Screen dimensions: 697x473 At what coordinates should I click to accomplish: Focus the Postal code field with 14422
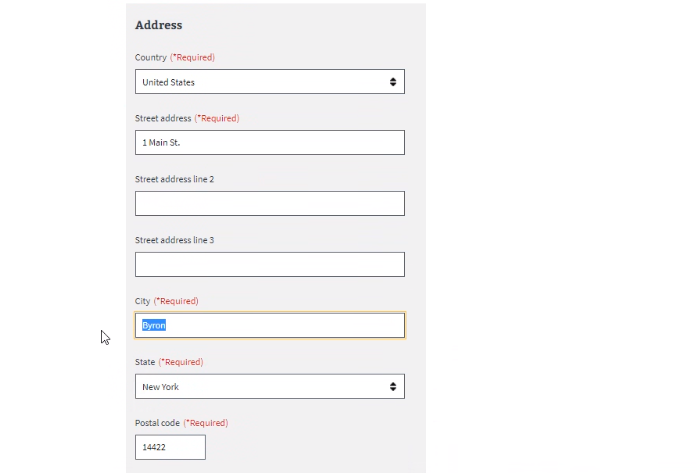coord(170,448)
